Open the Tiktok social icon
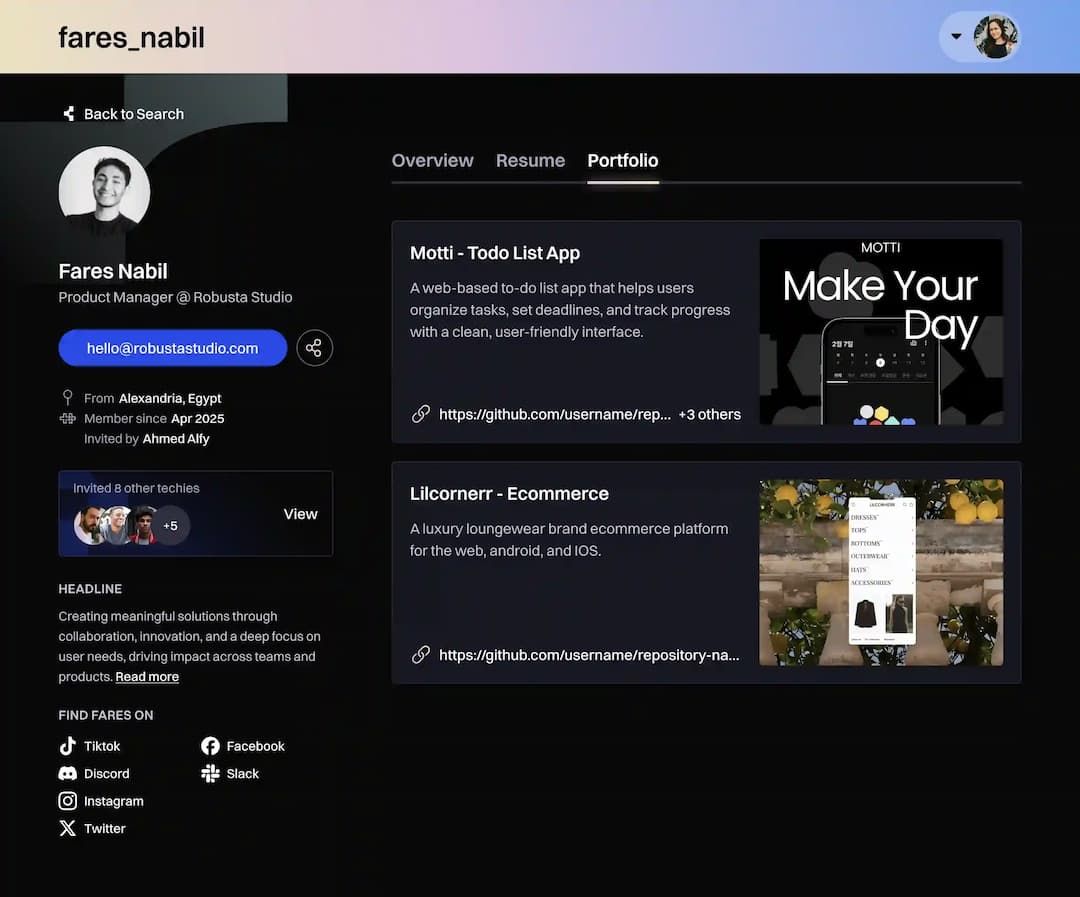 [68, 746]
